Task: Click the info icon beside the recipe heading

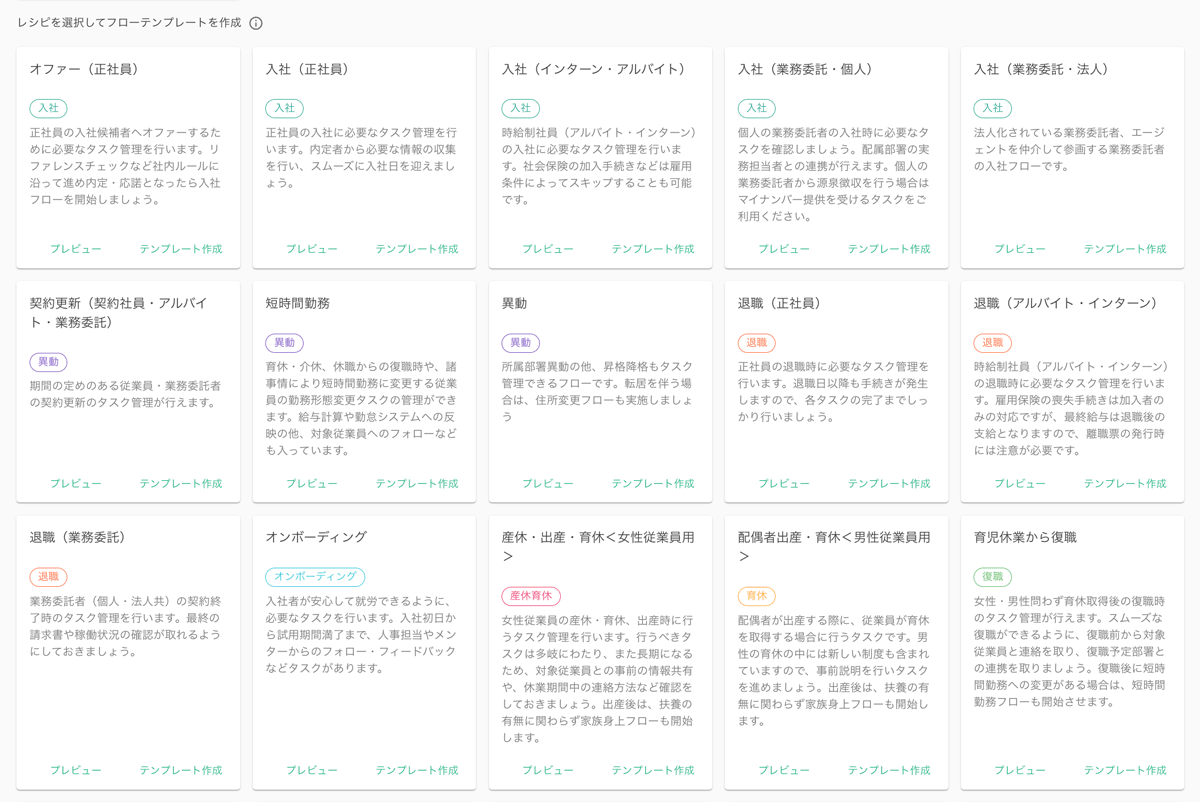Action: (256, 23)
